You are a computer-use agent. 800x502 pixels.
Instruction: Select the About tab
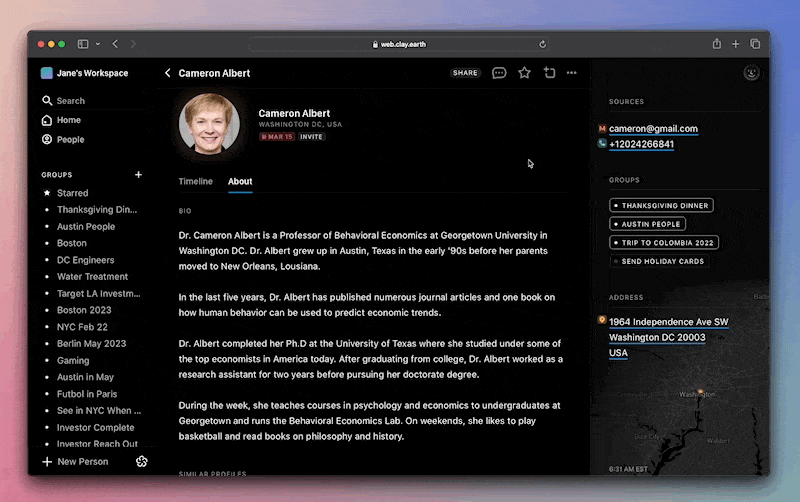[x=240, y=181]
